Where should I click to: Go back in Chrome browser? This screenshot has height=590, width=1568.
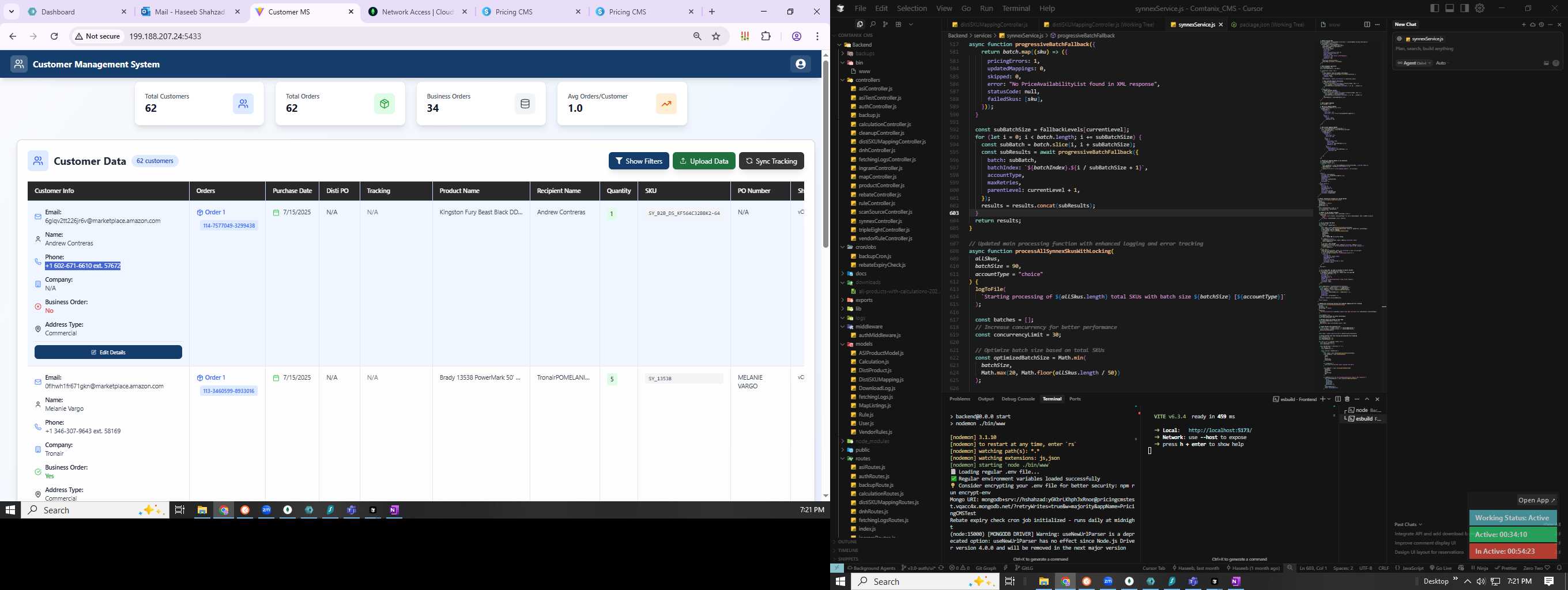point(13,36)
